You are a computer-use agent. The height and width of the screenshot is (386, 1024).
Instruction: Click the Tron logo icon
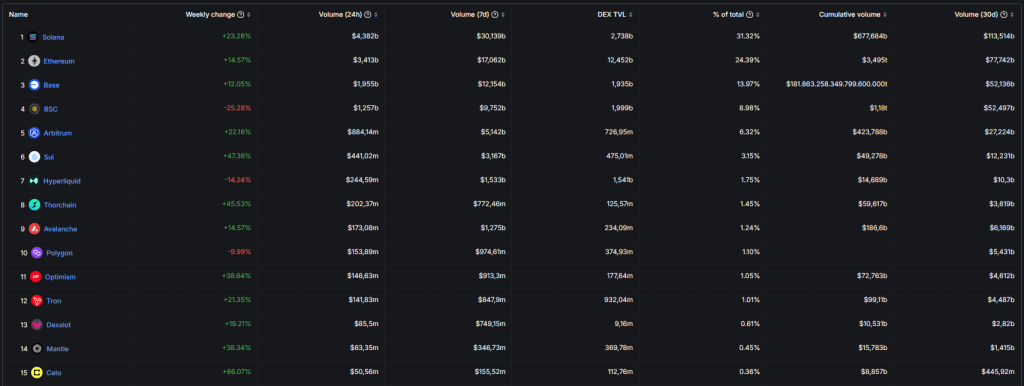click(36, 301)
